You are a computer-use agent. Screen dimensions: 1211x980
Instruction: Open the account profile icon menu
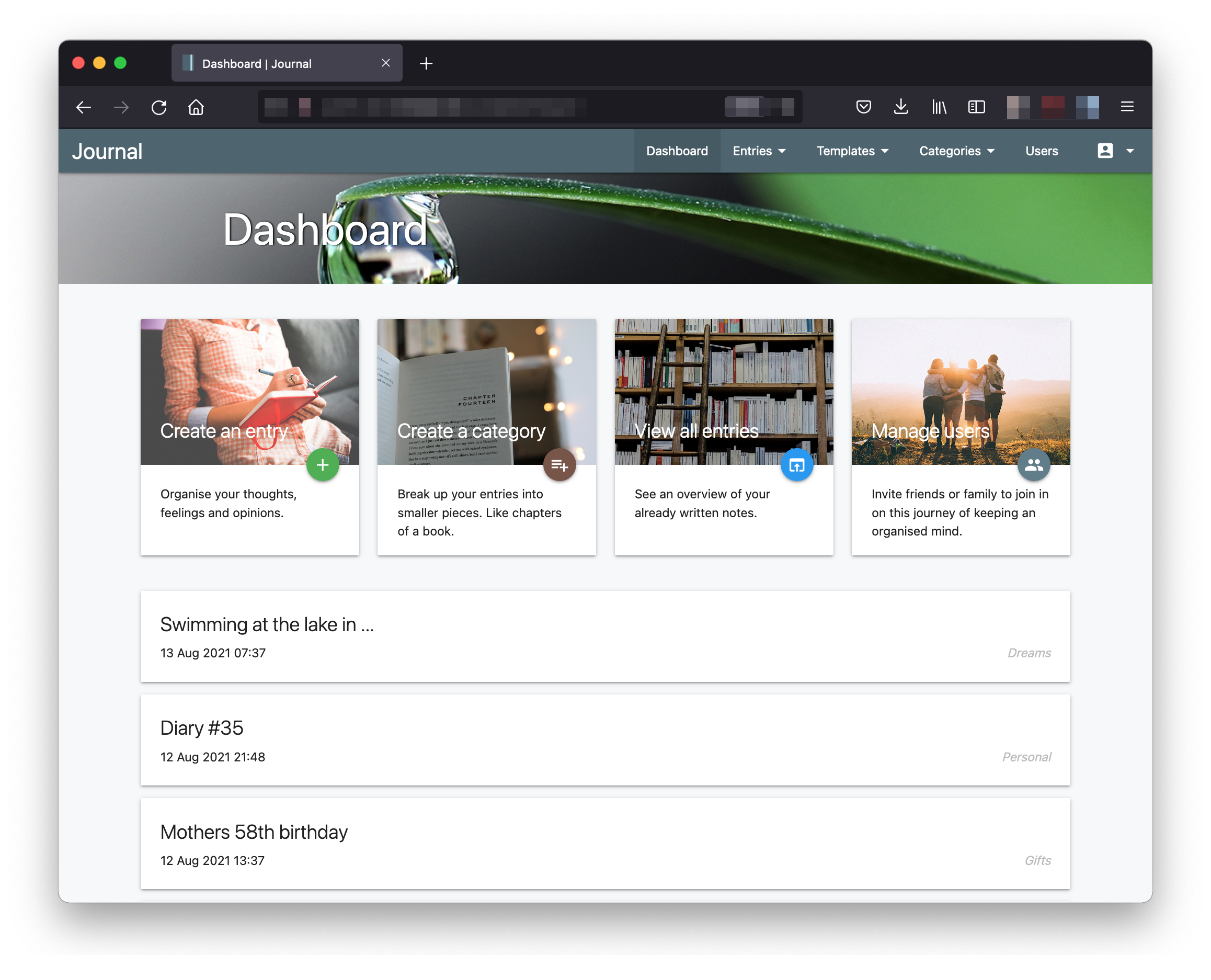(1114, 151)
